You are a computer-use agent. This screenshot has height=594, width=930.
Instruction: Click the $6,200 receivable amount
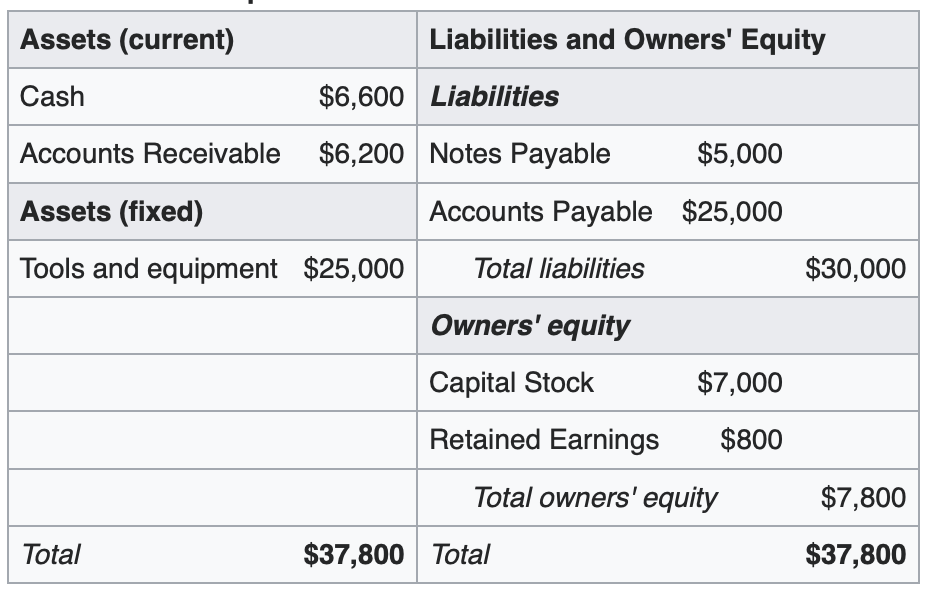[x=361, y=154]
